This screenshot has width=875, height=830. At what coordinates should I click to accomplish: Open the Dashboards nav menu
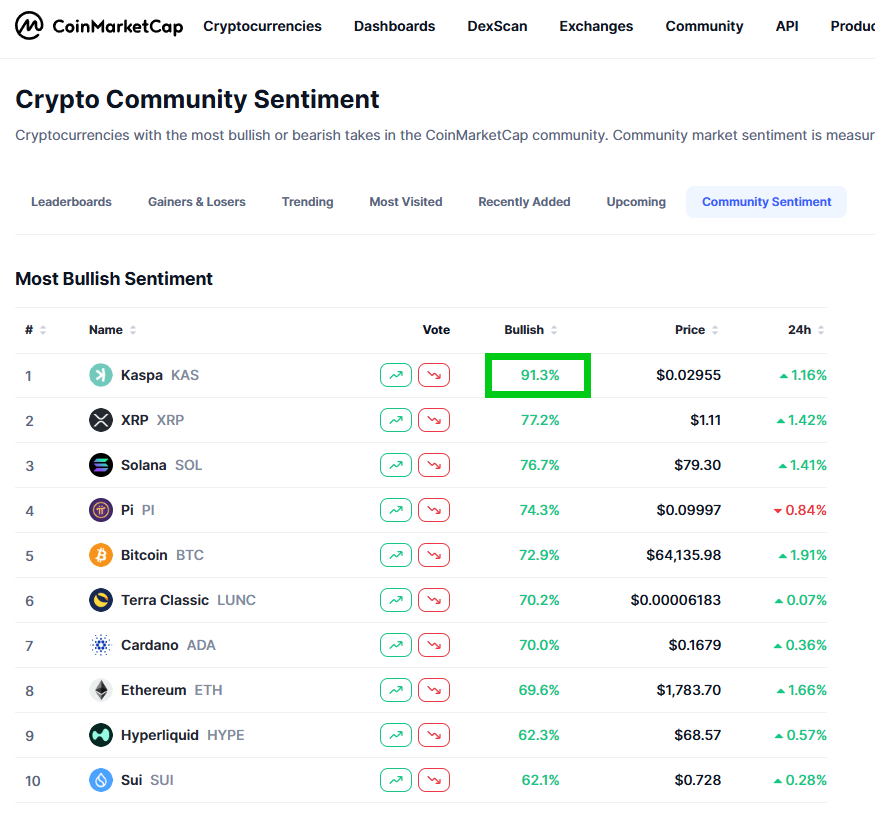395,26
